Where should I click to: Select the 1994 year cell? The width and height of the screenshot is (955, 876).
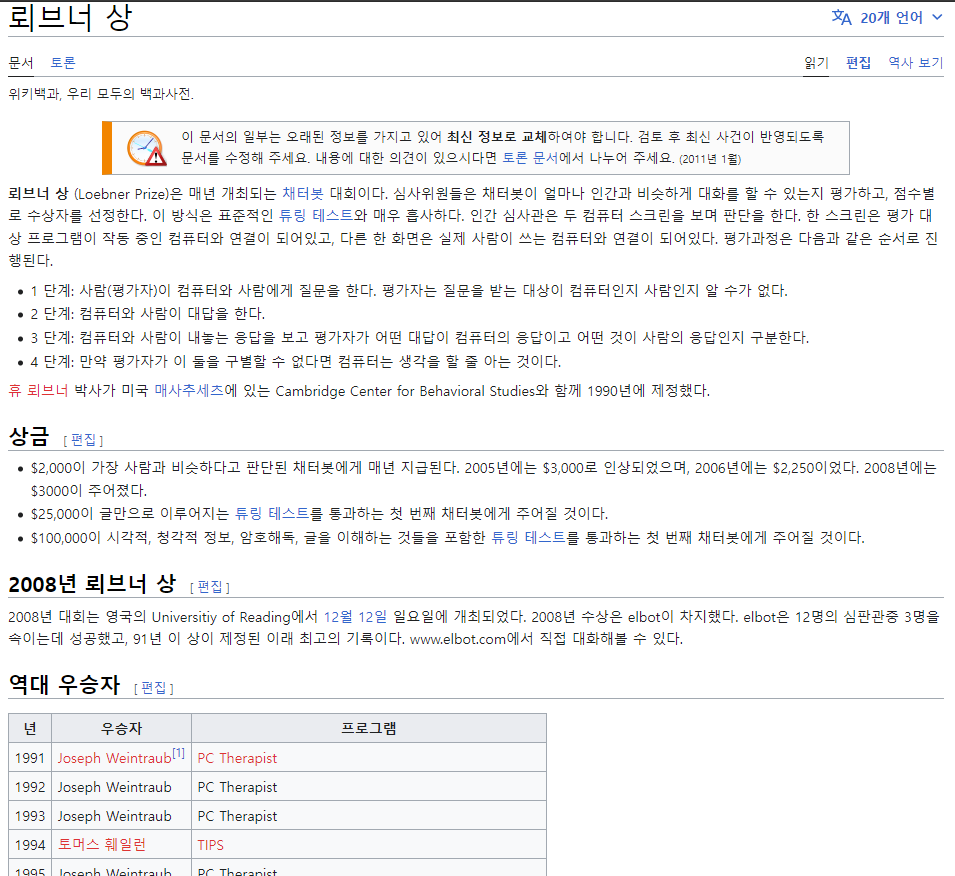coord(30,845)
